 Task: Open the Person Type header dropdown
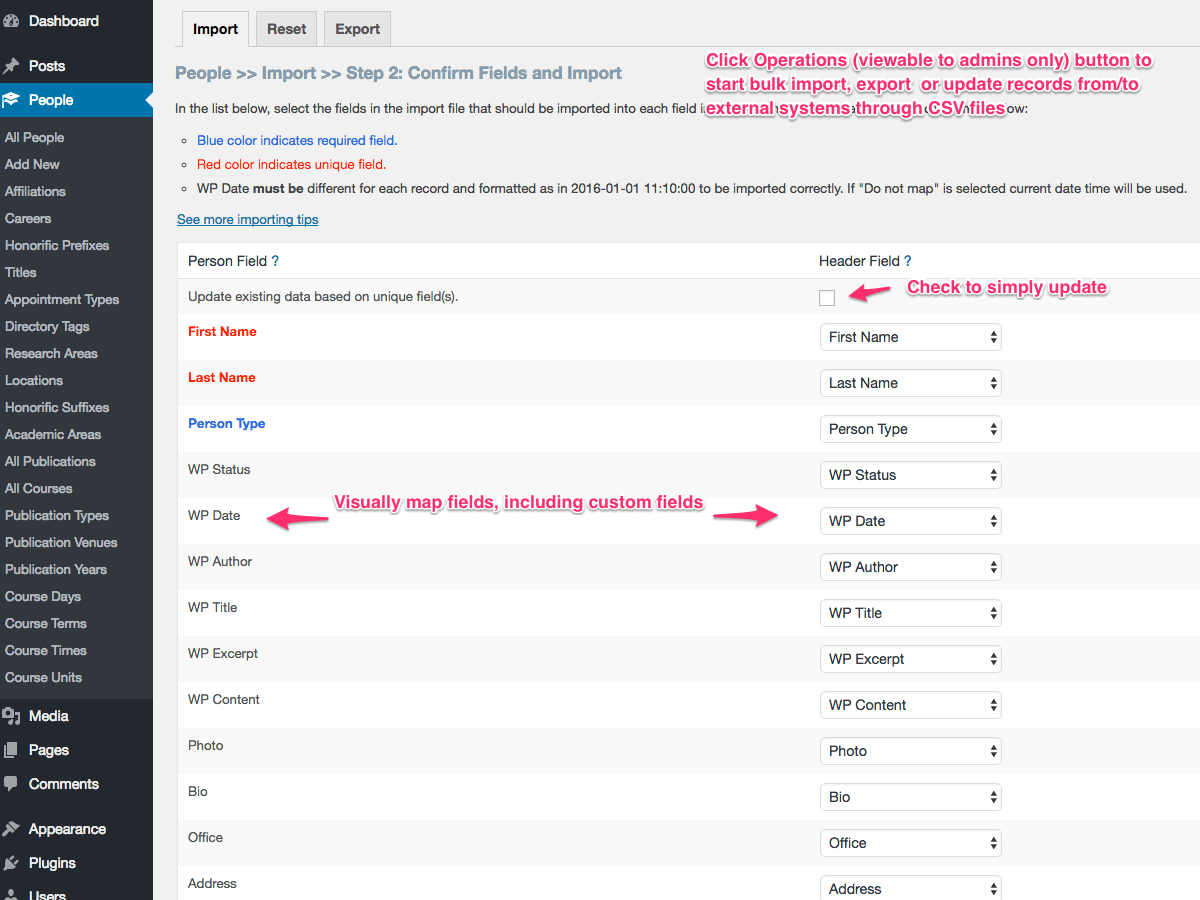[910, 429]
